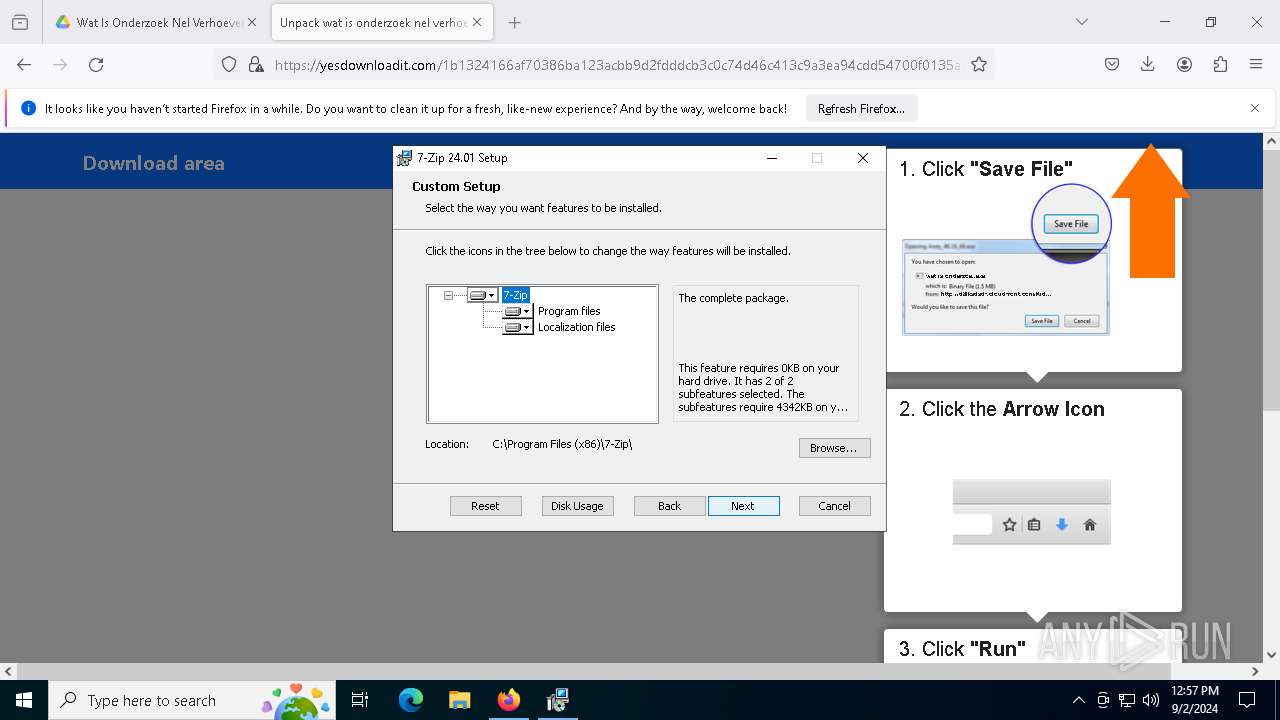Viewport: 1280px width, 720px height.
Task: Click the Download area heading
Action: coord(154,163)
